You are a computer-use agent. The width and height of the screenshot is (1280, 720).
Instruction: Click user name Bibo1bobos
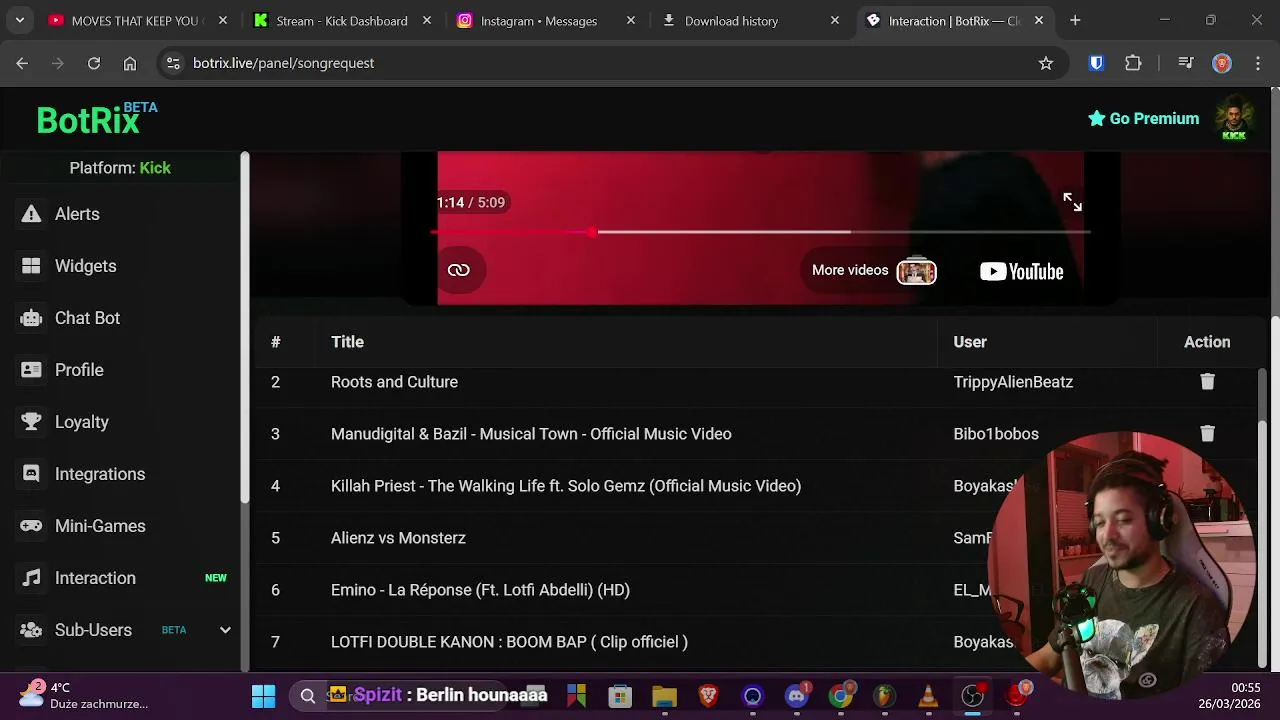(x=996, y=434)
